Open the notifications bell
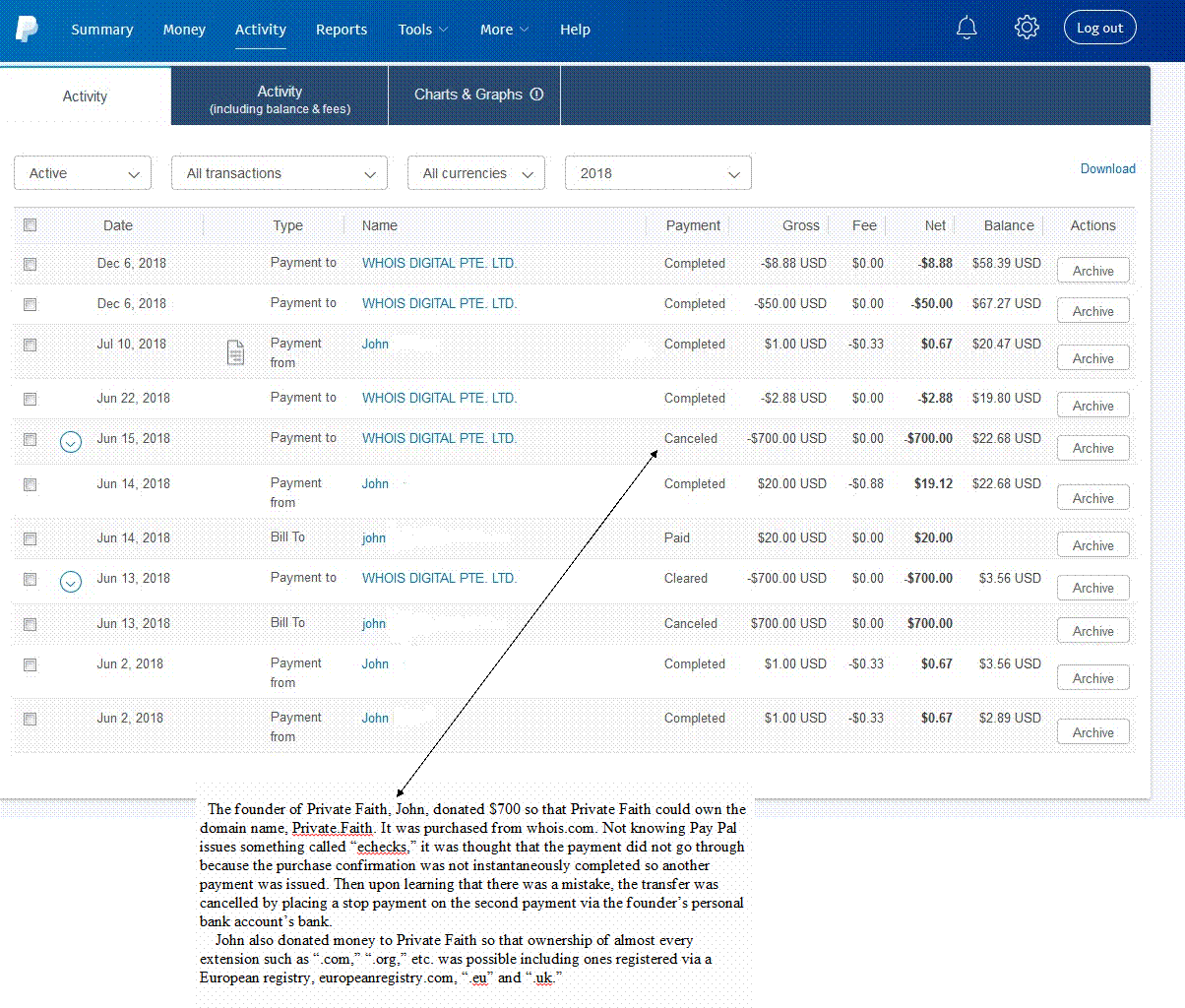 pyautogui.click(x=967, y=28)
